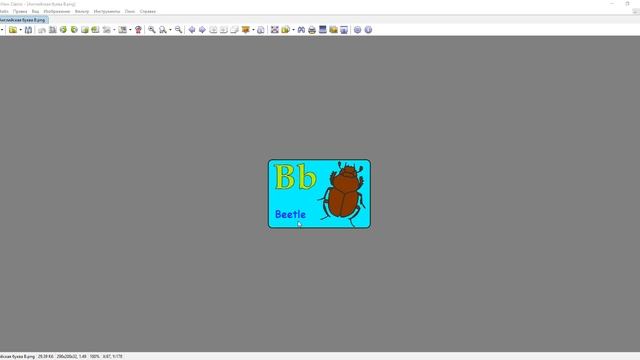Open the Правка menu
Viewport: 640px width, 360px height.
[20, 11]
